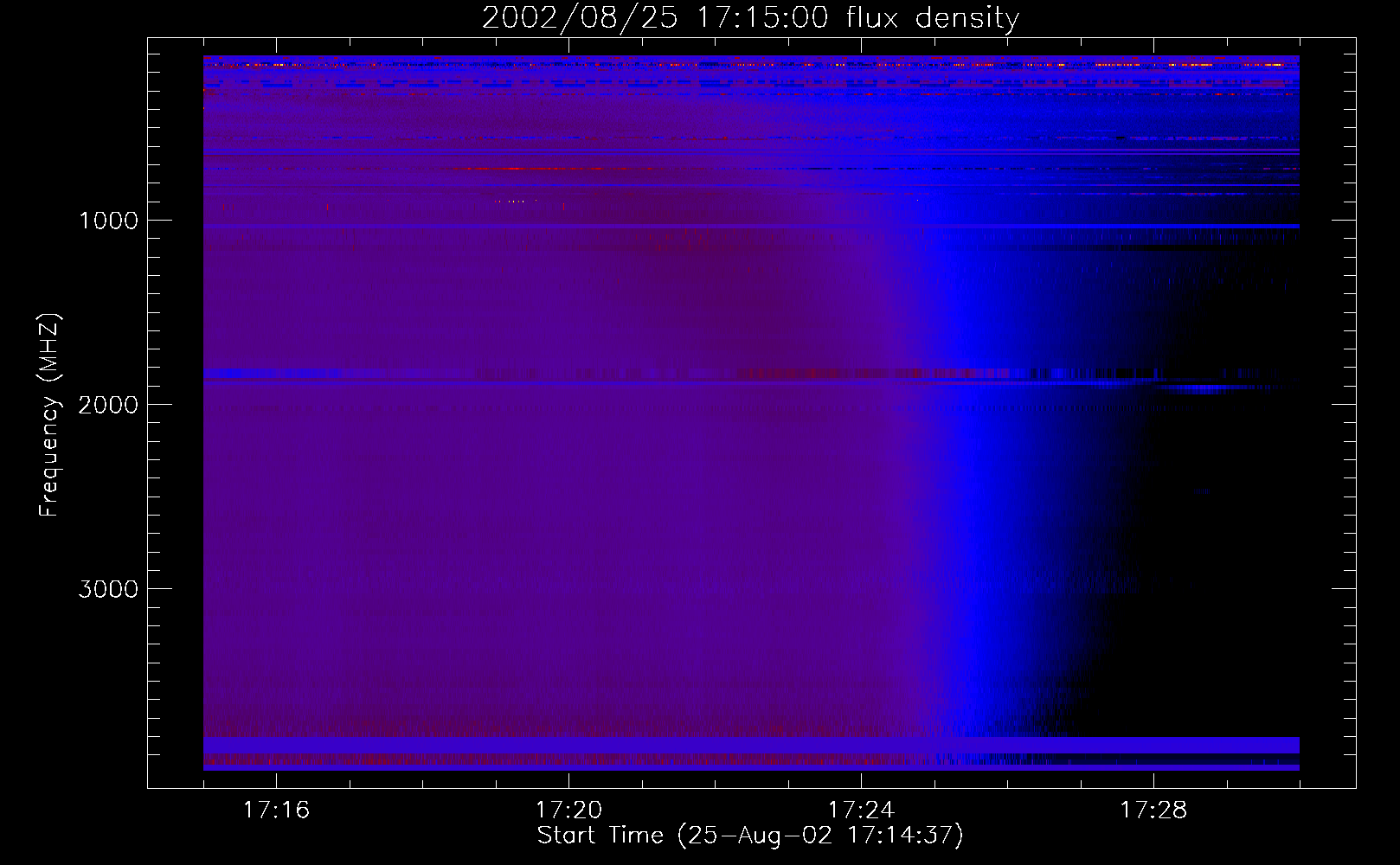1400x865 pixels.
Task: Click the 17:20 time axis label
Action: 569,811
